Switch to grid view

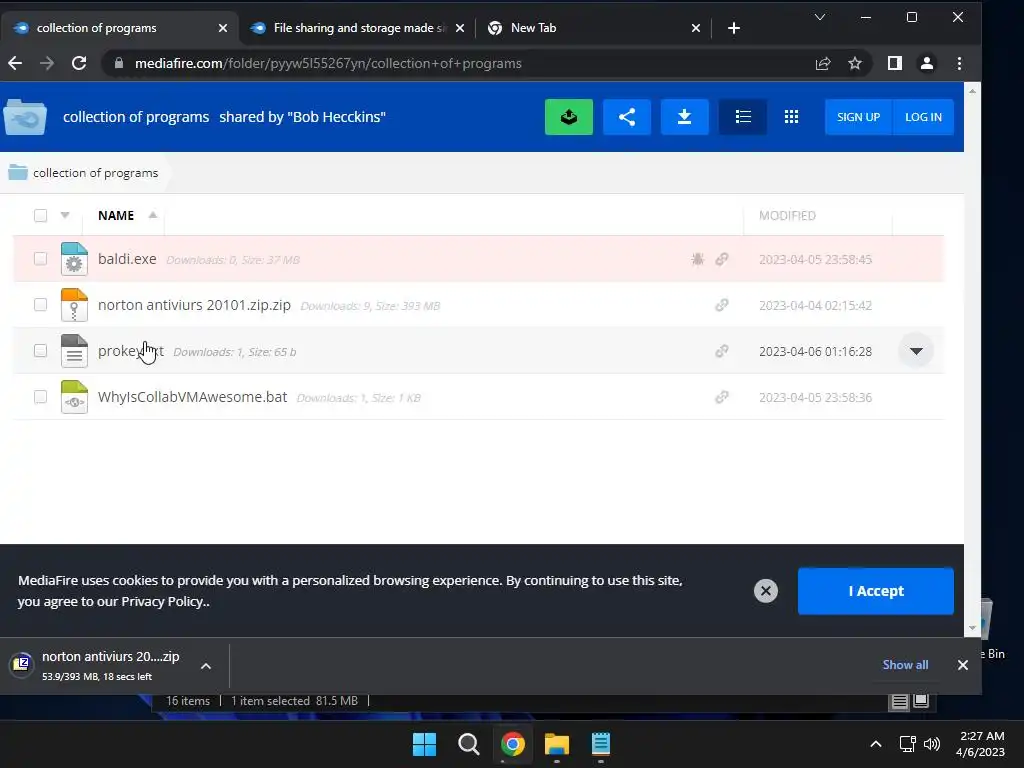click(792, 117)
